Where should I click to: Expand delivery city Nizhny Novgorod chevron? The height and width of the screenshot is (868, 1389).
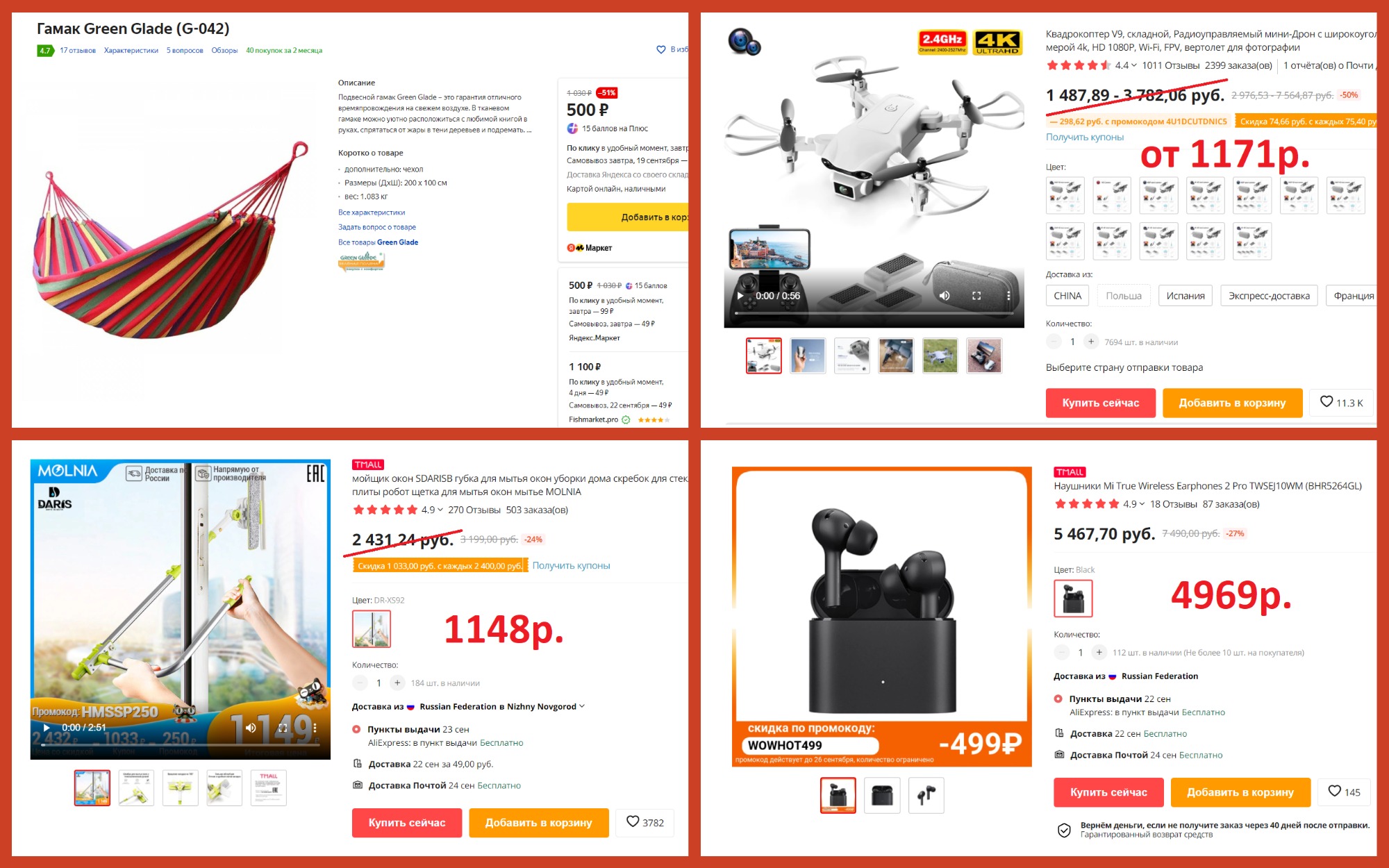pos(582,706)
